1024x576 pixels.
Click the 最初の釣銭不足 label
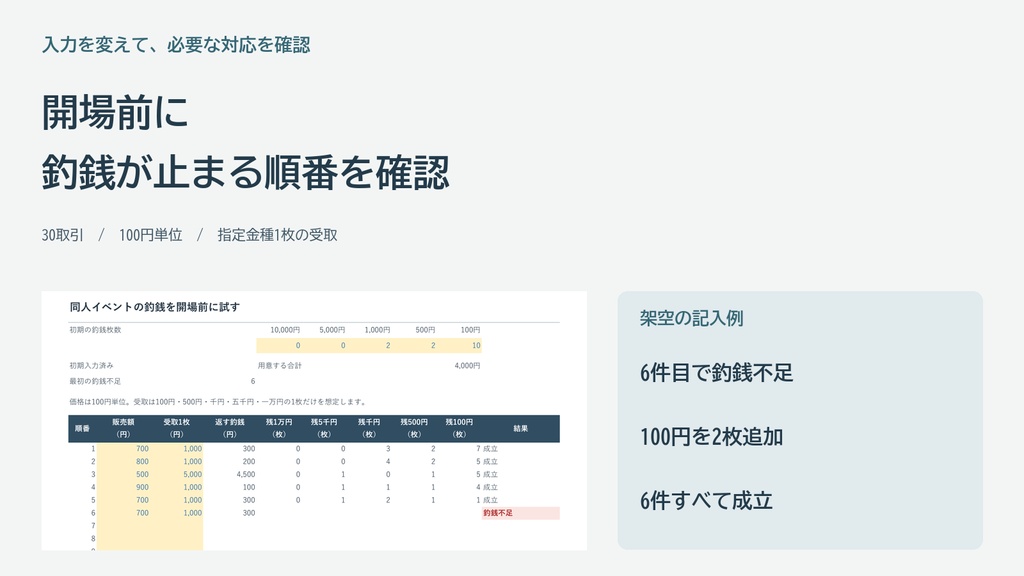click(95, 381)
